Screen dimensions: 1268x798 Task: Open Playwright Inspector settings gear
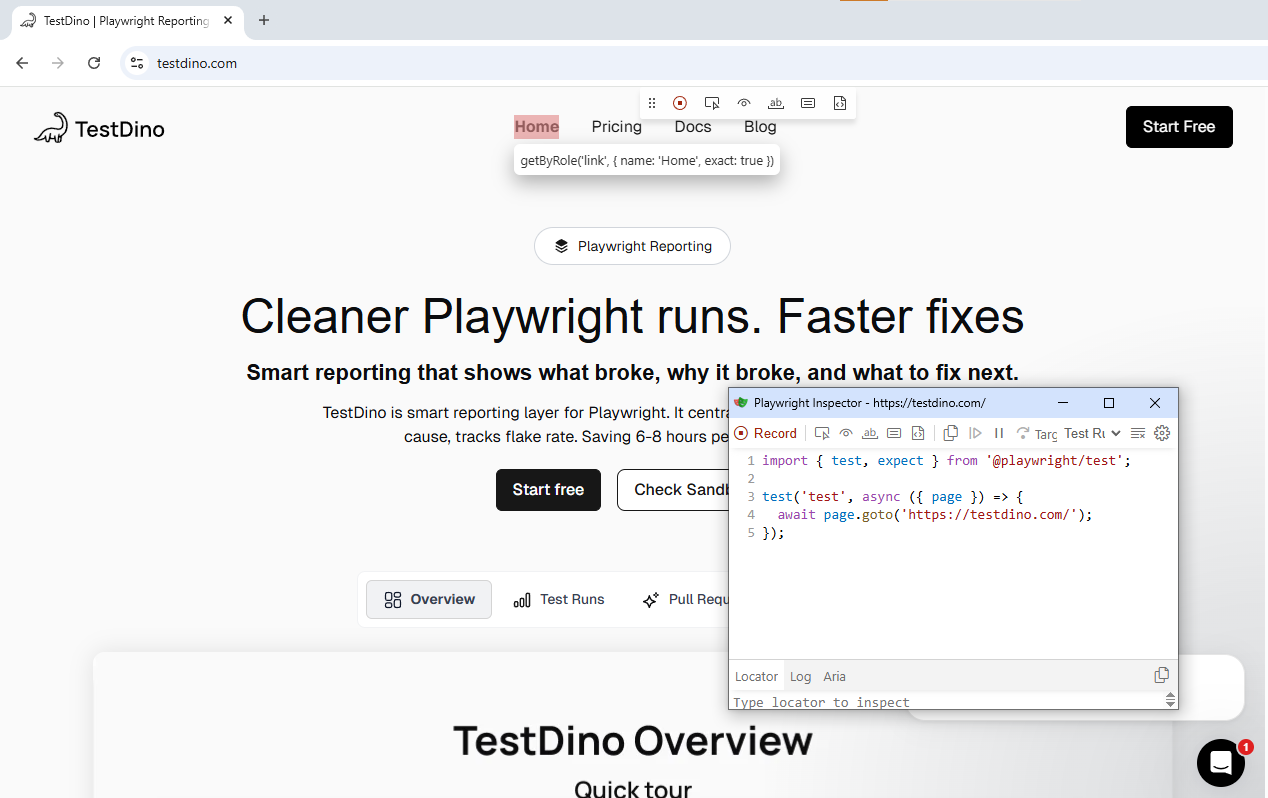1161,433
